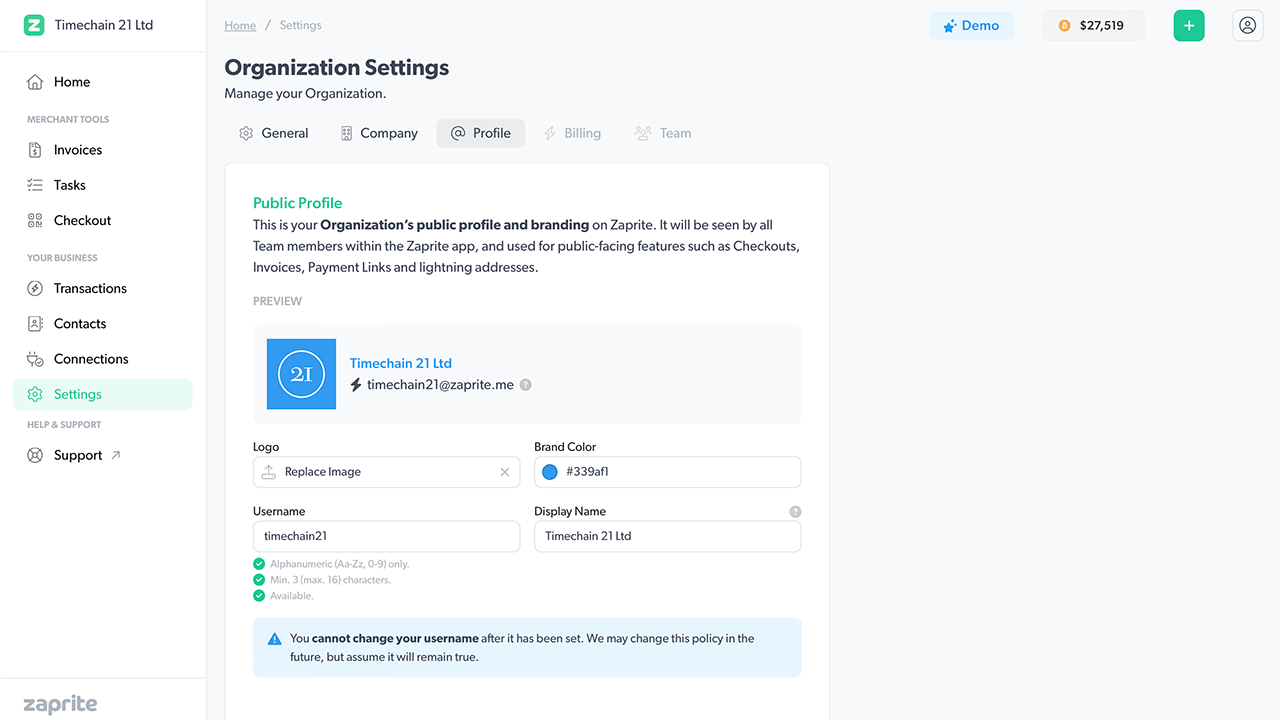The width and height of the screenshot is (1280, 720).
Task: Open the user account avatar icon
Action: point(1247,26)
